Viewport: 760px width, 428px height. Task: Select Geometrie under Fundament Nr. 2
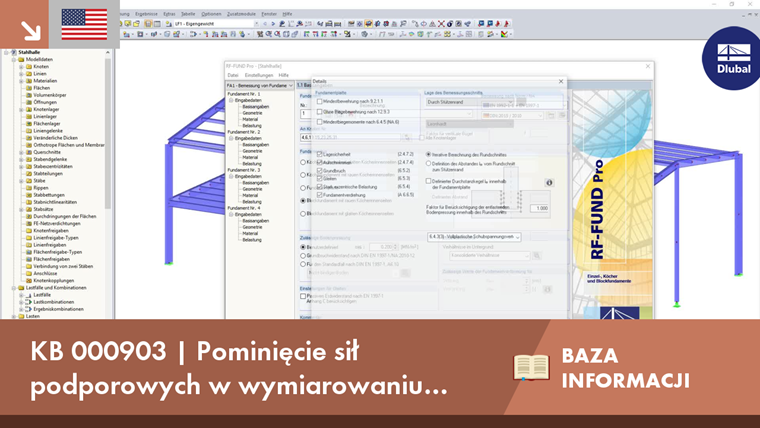pos(252,151)
